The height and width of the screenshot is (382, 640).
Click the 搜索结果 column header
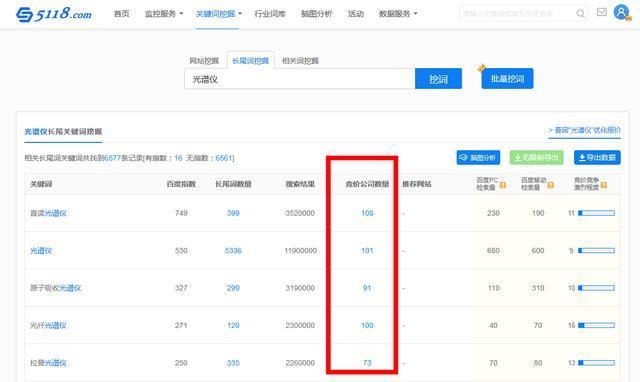point(300,184)
